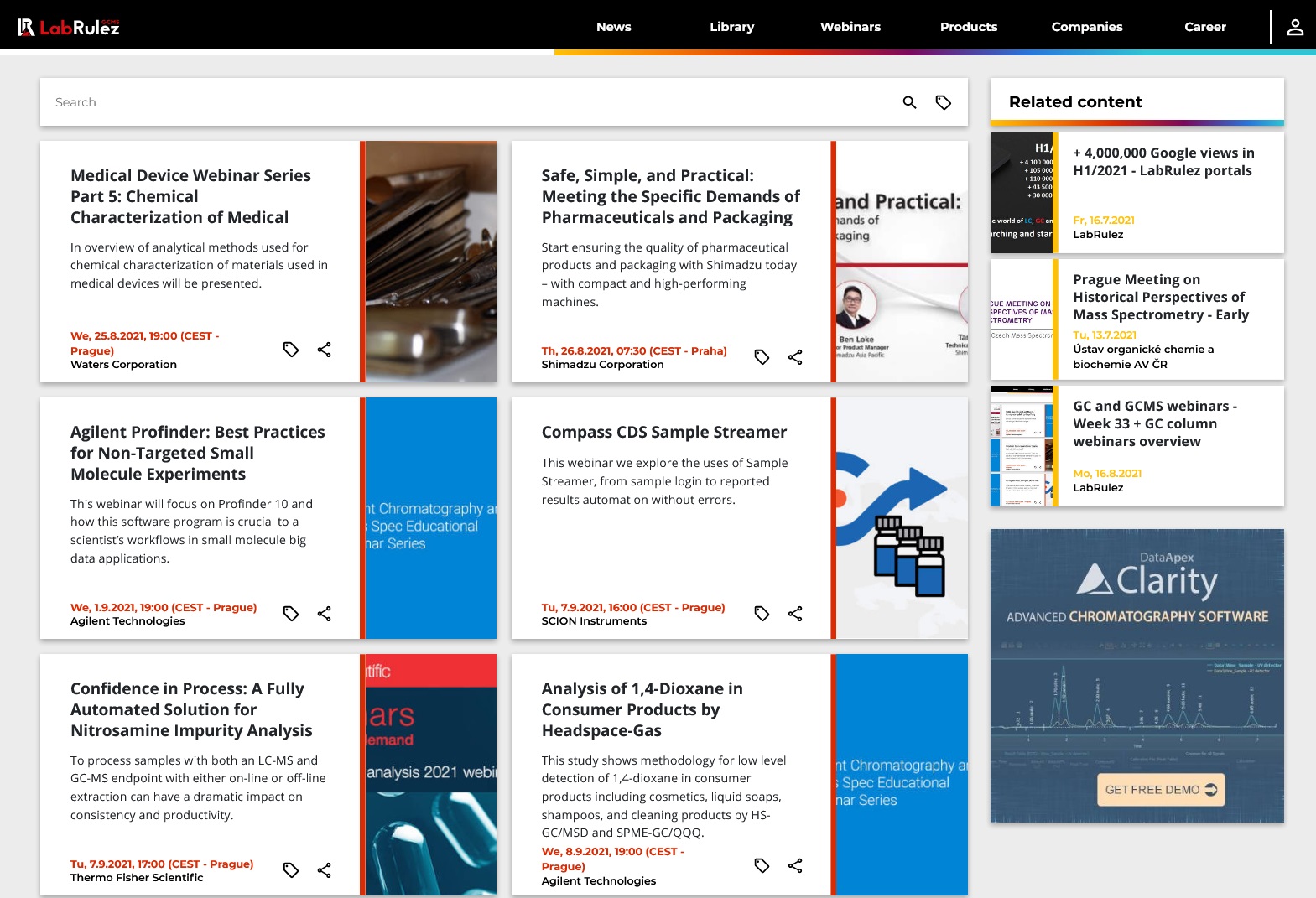Click tag icon on Medical Device Webinar card
Image resolution: width=1316 pixels, height=898 pixels.
[291, 350]
